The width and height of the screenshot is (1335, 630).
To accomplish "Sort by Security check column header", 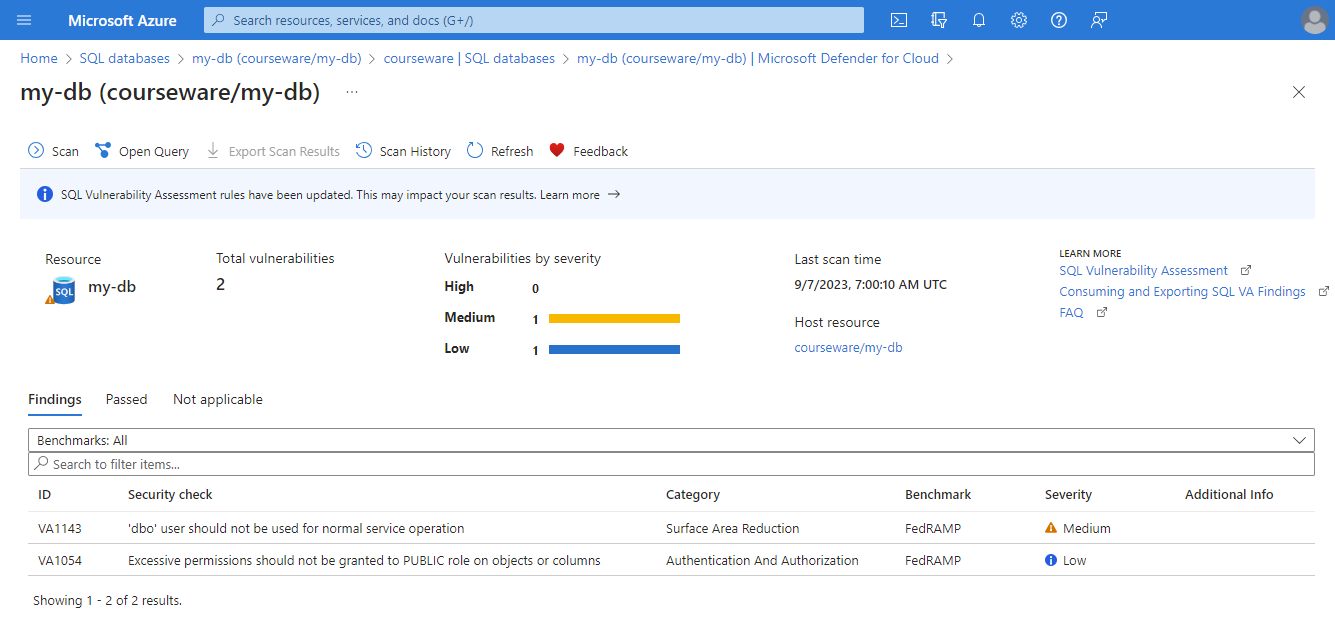I will [170, 495].
